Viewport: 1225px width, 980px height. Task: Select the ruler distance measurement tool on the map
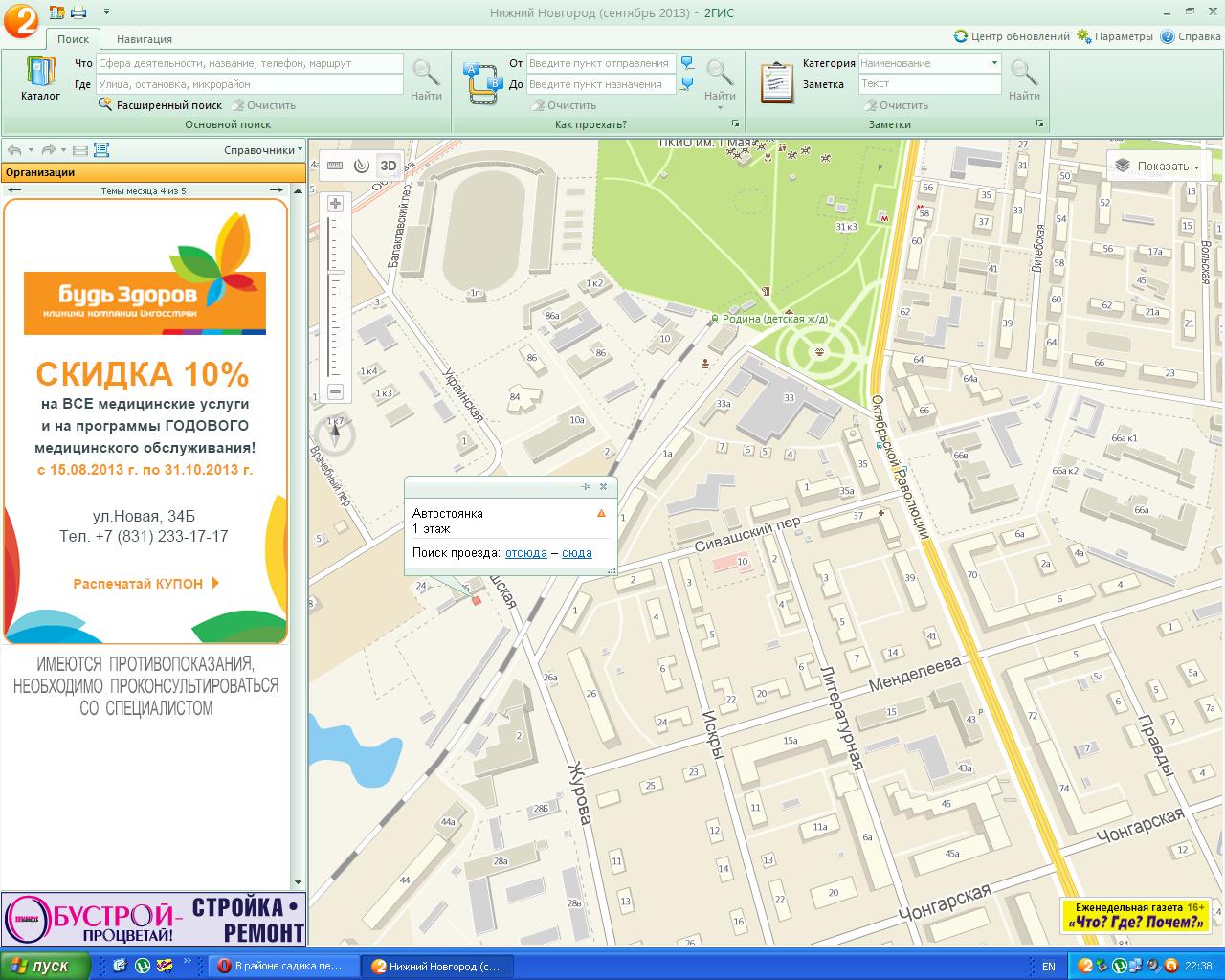(335, 166)
